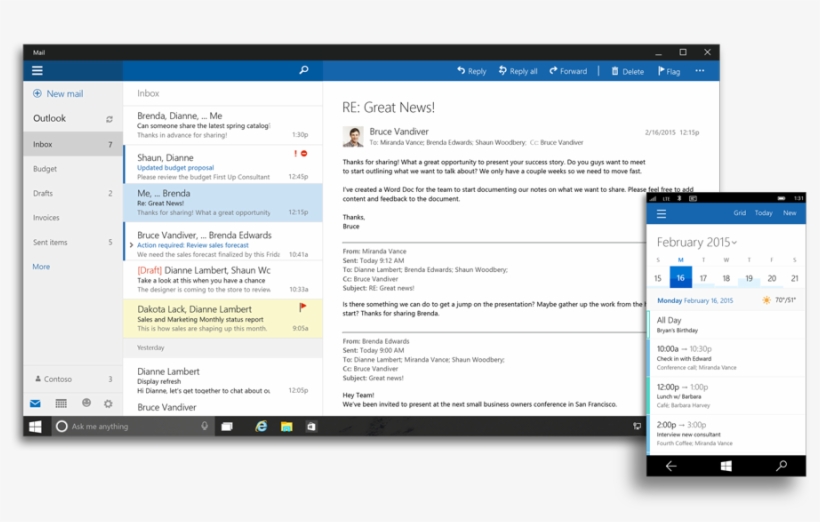Screen dimensions: 820x522
Task: Open the All Day Bryan's Birthday event
Action: pyautogui.click(x=726, y=325)
